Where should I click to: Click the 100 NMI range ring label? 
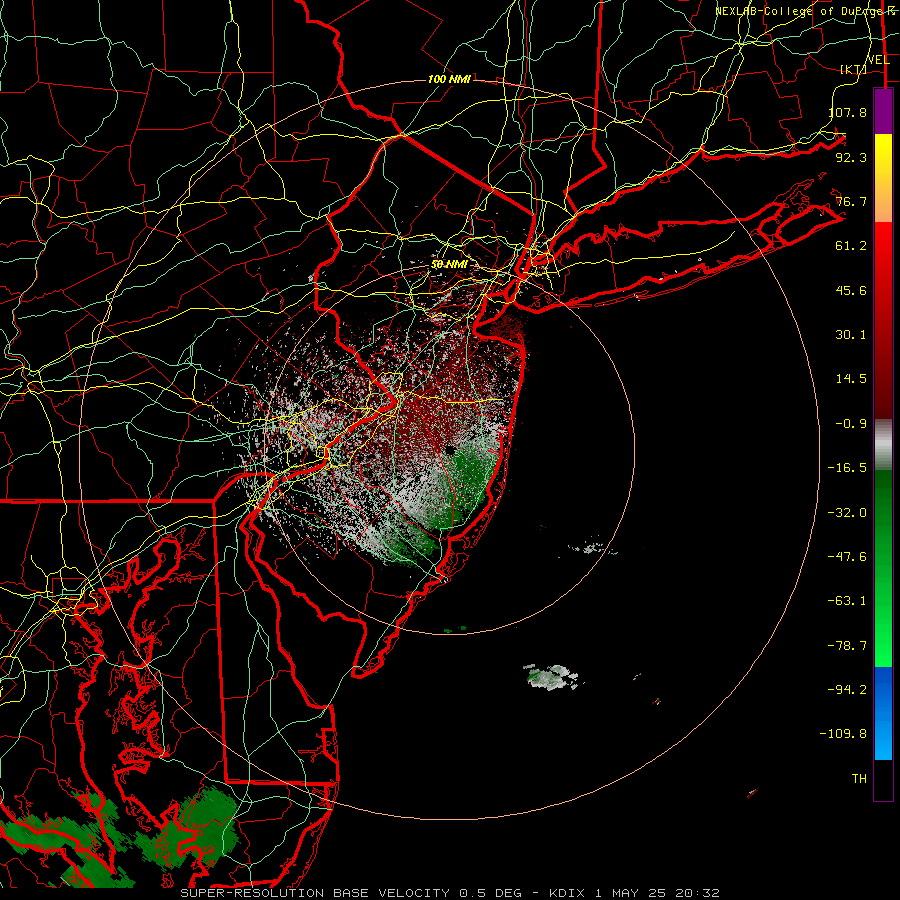click(449, 79)
